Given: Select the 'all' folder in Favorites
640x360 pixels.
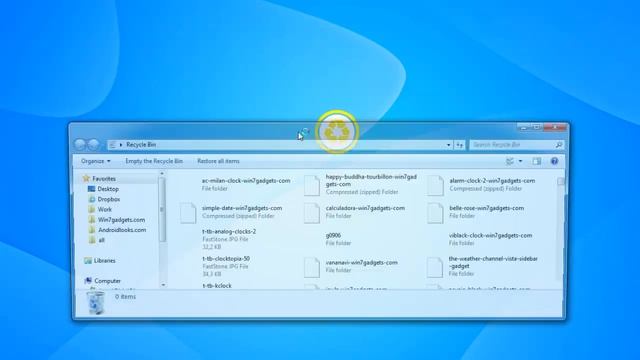Looking at the screenshot, I should 101,240.
